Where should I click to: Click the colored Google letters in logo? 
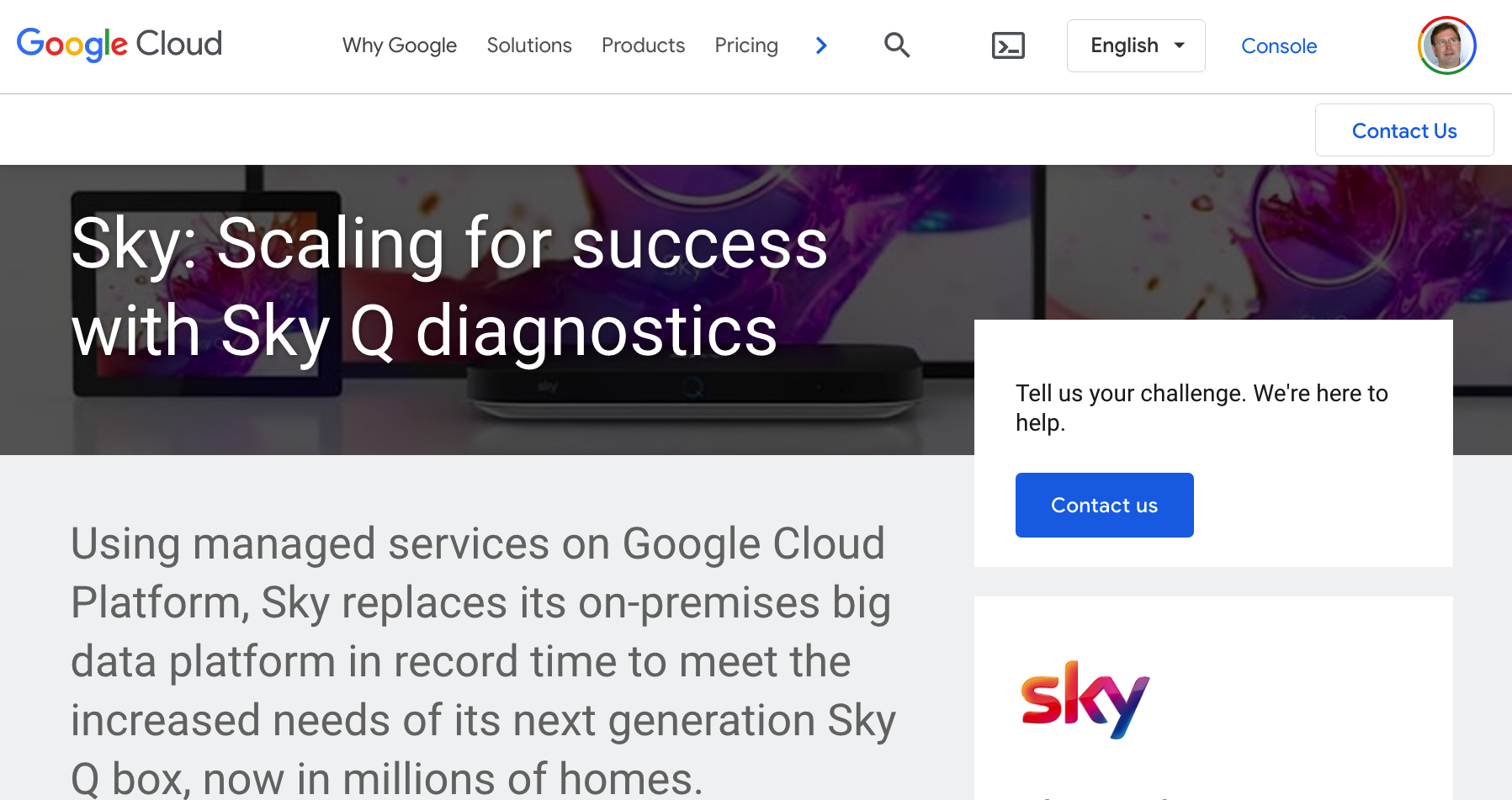point(72,44)
